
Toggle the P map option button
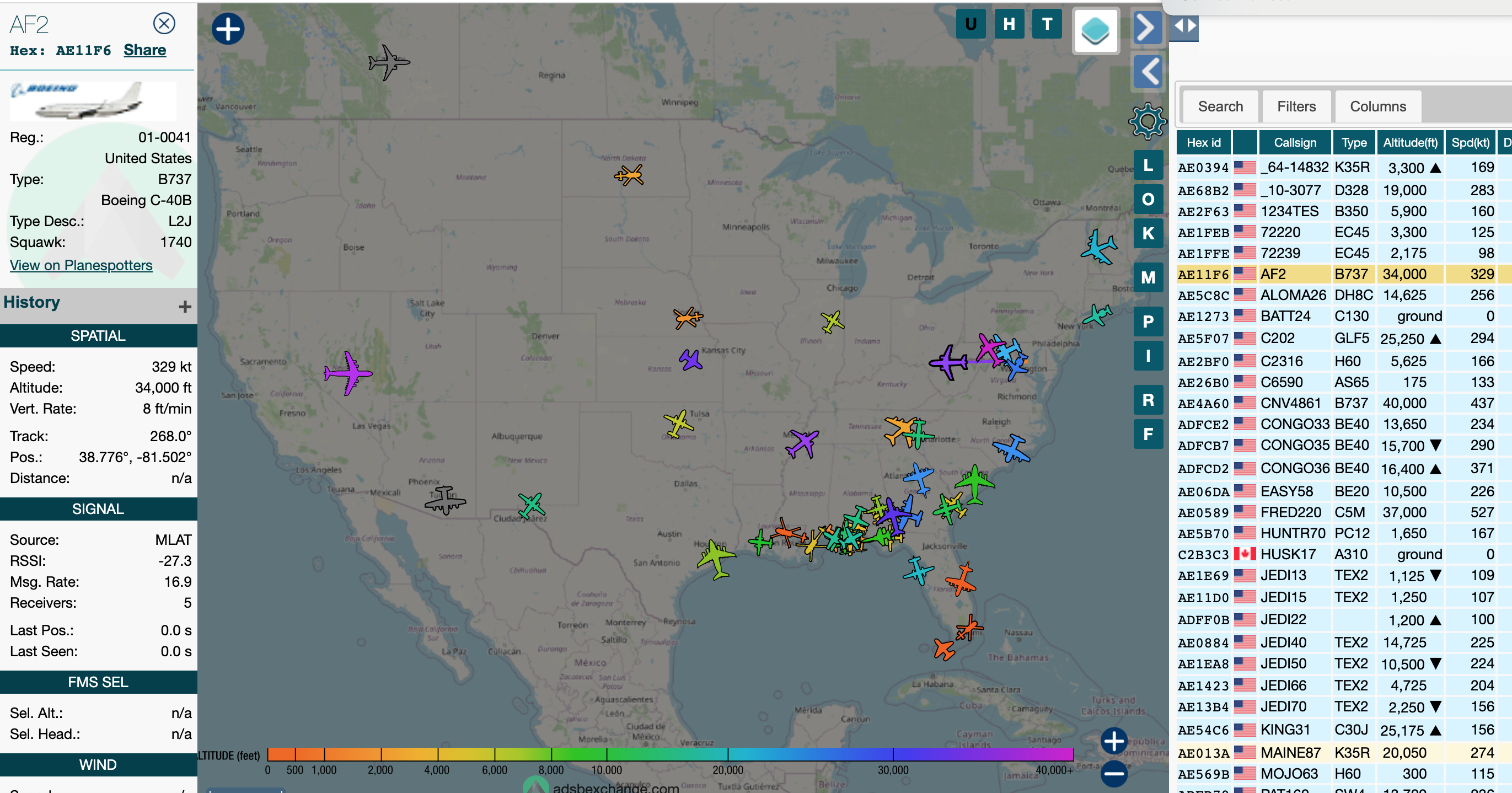[x=1148, y=321]
